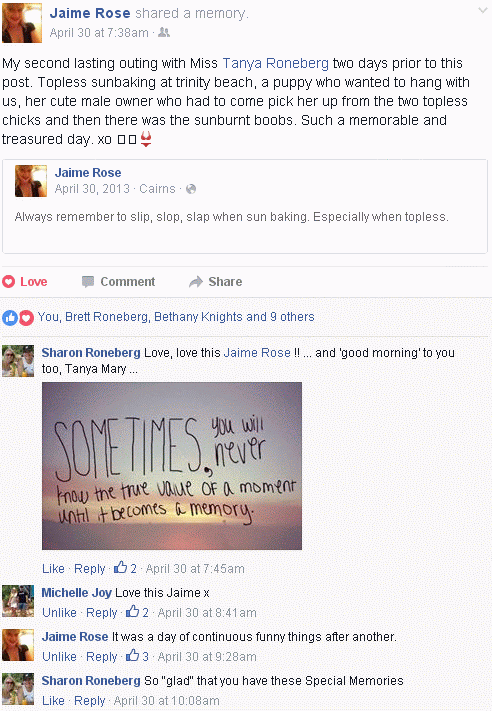This screenshot has height=711, width=492.
Task: Click the blue like reaction icon
Action: pos(10,317)
